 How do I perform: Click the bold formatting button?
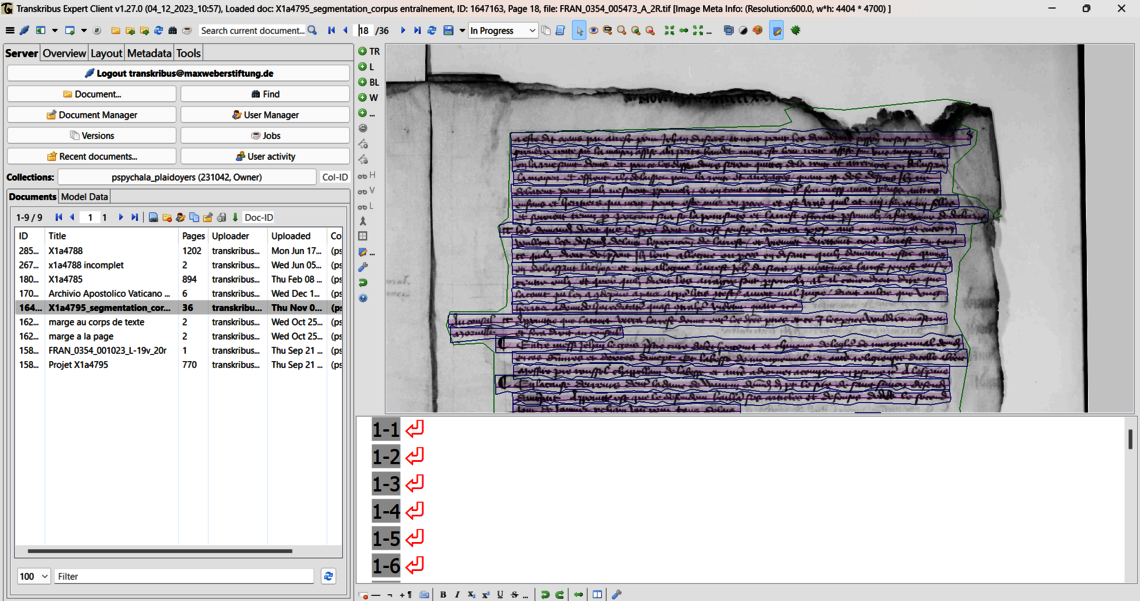pyautogui.click(x=443, y=595)
